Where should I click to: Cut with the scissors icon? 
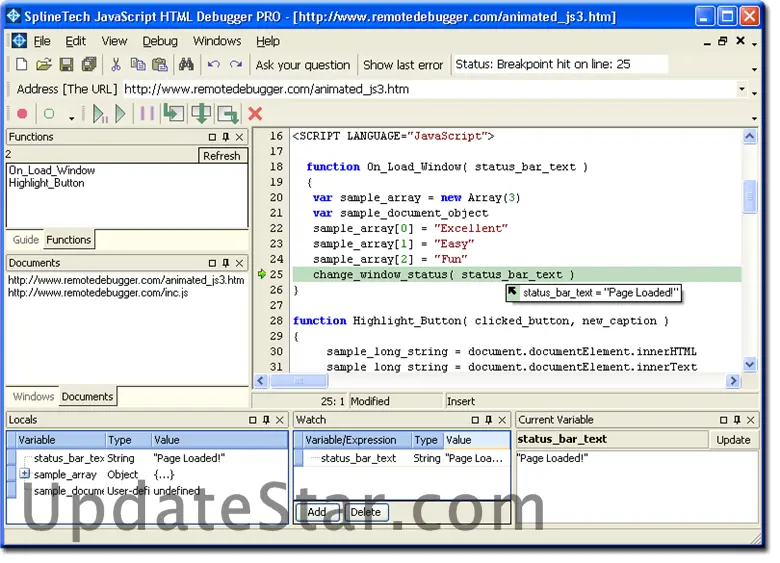[x=116, y=64]
